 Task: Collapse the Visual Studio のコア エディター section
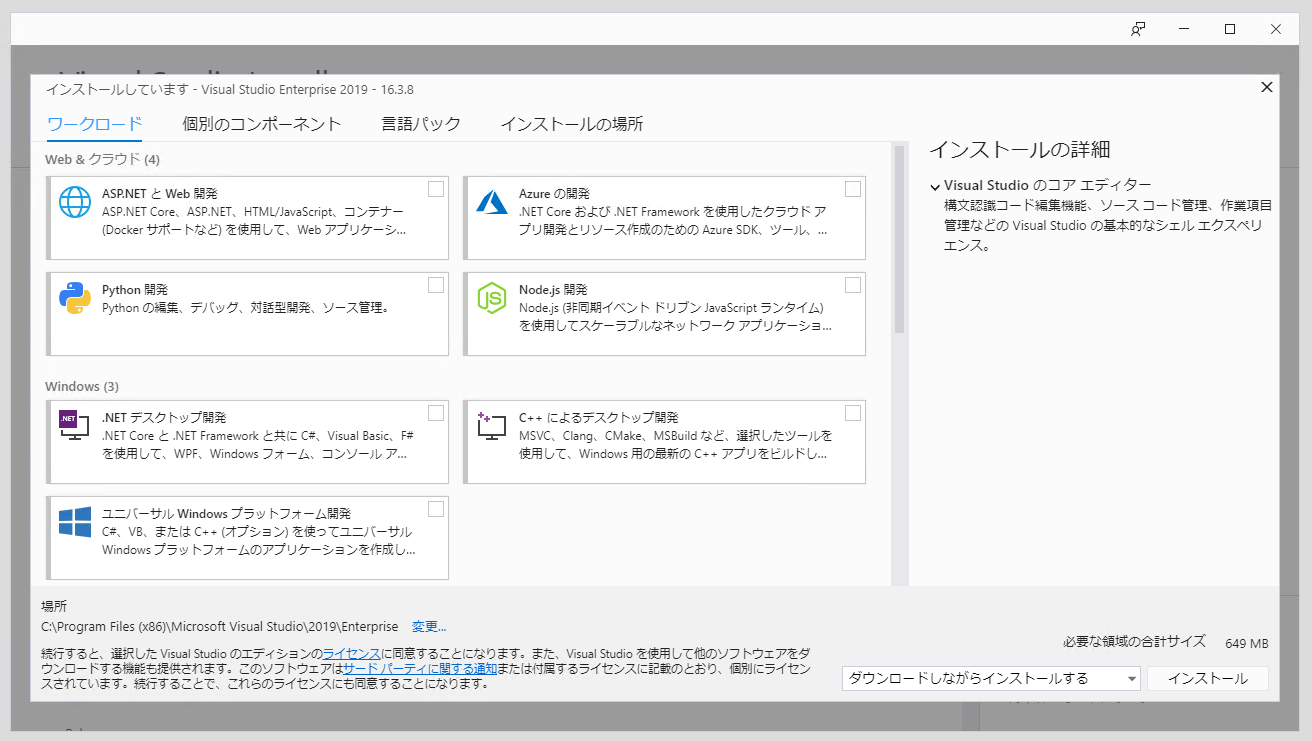pos(935,186)
